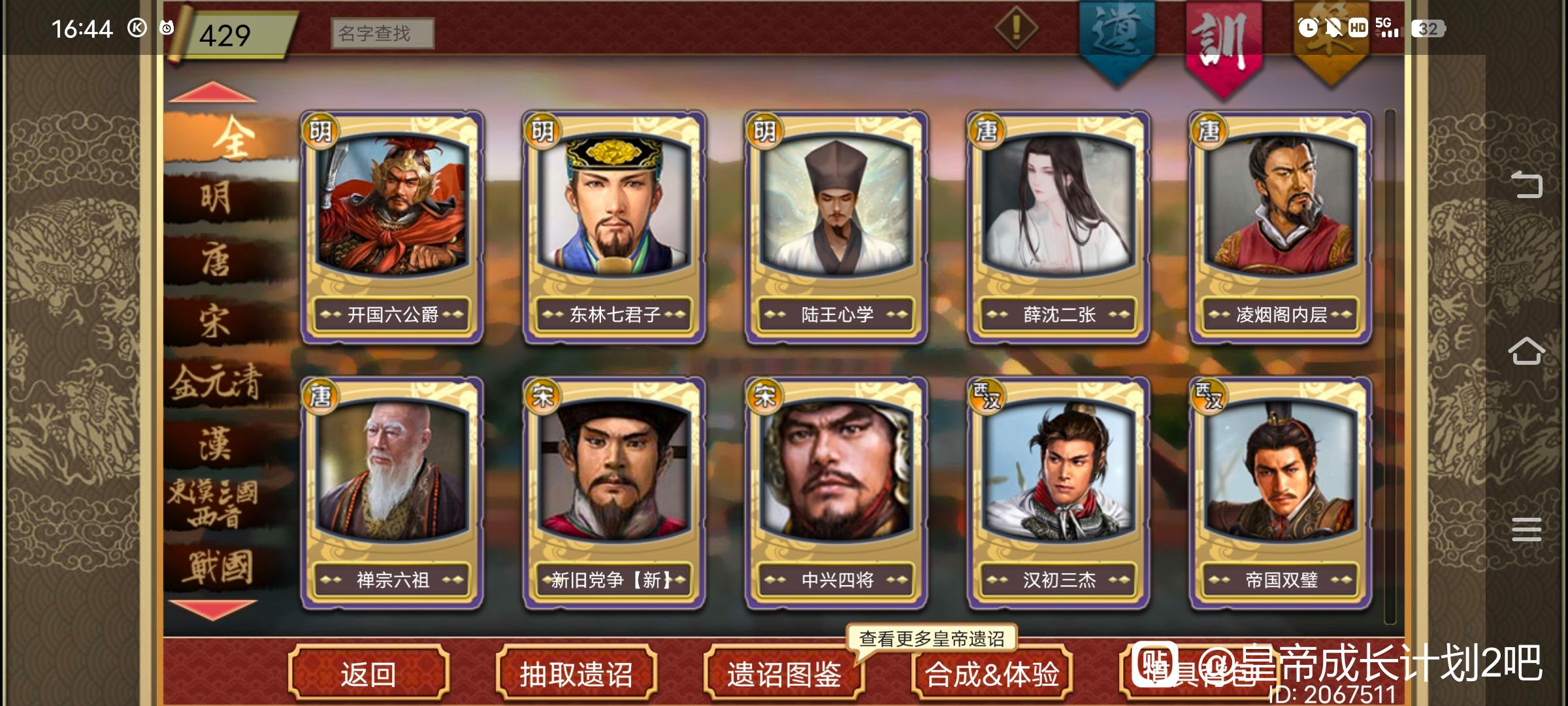
Task: Filter cards by 明 dynasty tab
Action: [x=217, y=198]
